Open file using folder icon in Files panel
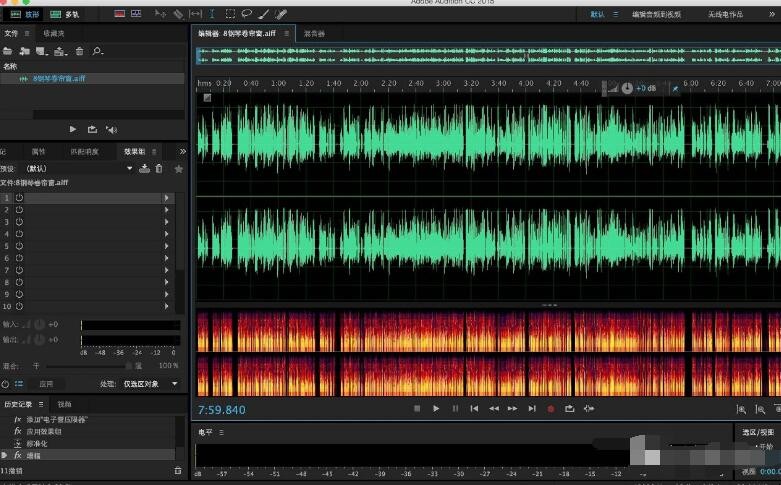This screenshot has width=781, height=485. (x=8, y=51)
